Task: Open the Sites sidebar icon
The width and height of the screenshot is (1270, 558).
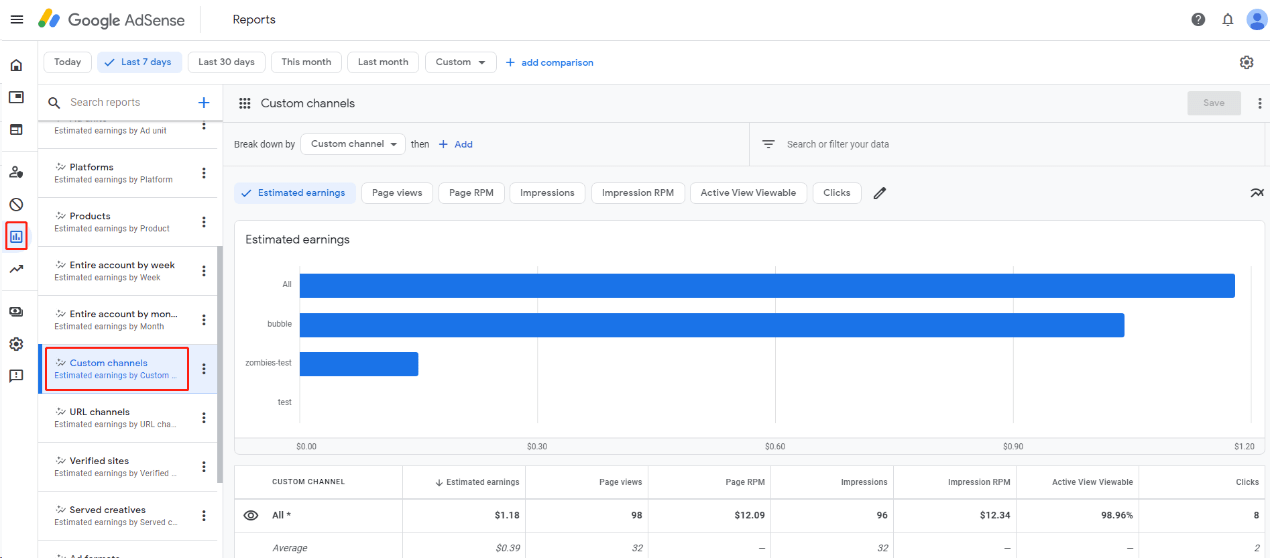Action: (16, 129)
